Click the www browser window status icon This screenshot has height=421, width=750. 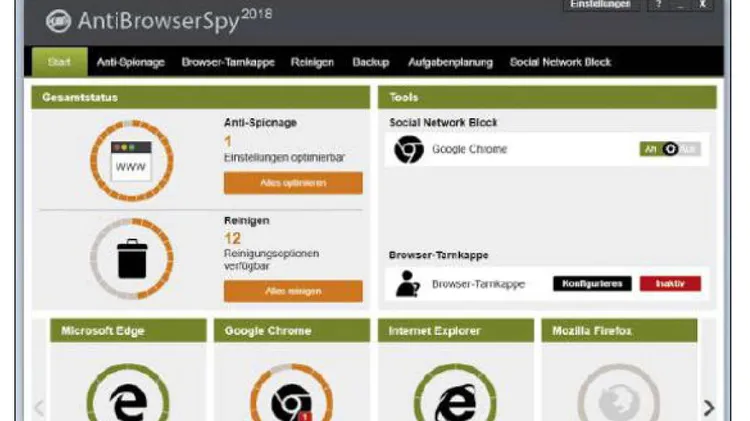132,161
